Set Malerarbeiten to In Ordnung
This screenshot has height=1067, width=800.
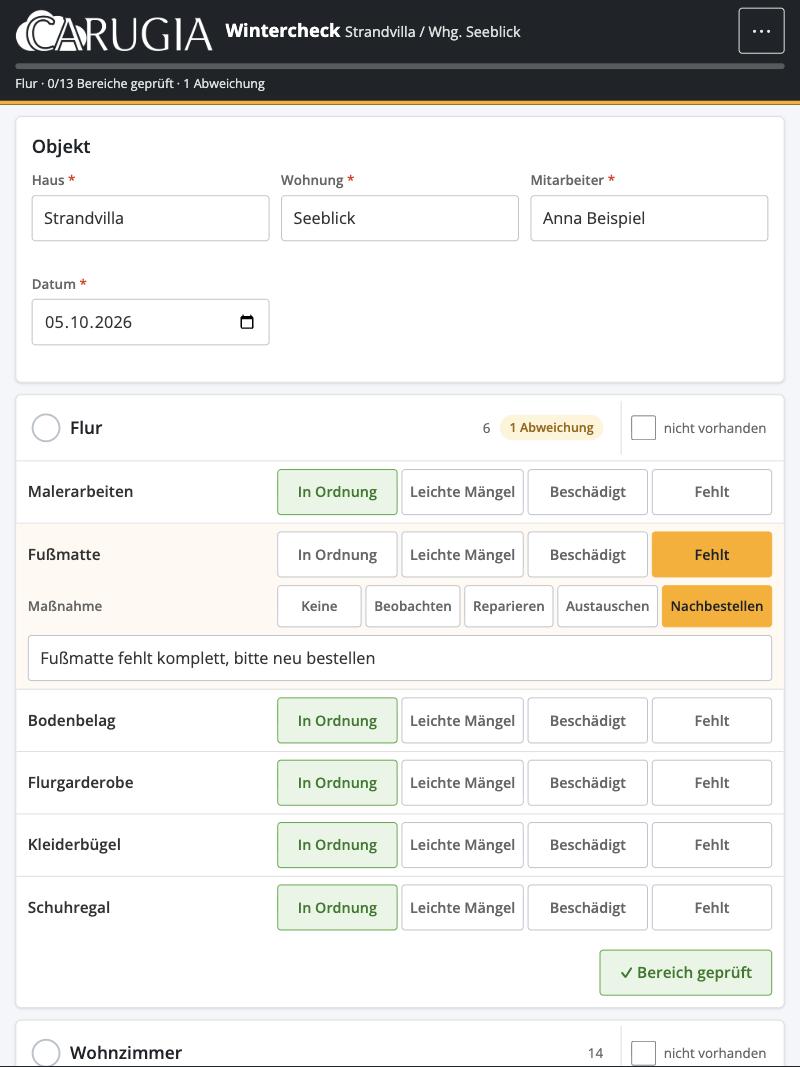pyautogui.click(x=337, y=492)
